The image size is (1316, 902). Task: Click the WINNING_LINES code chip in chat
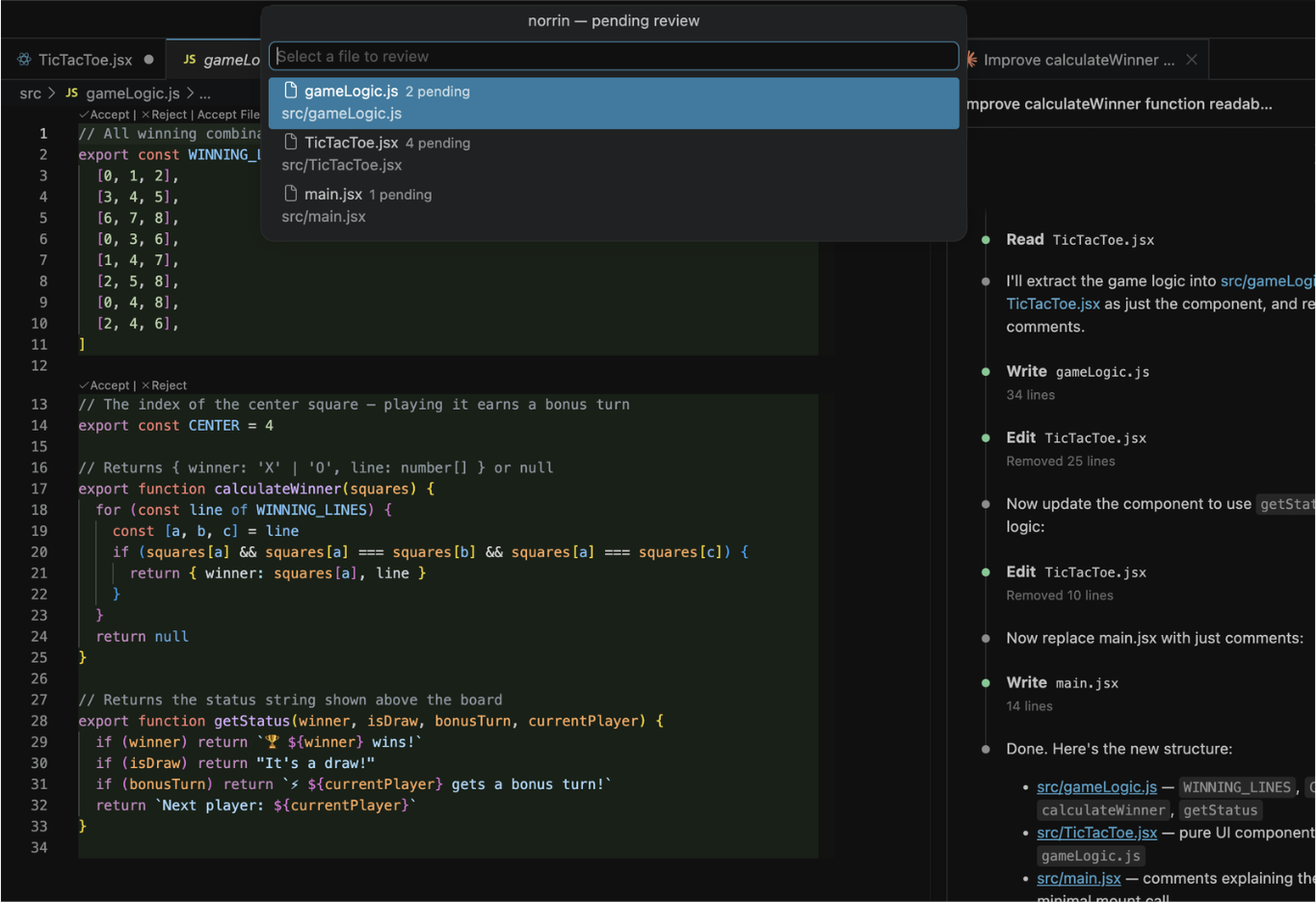tap(1236, 787)
